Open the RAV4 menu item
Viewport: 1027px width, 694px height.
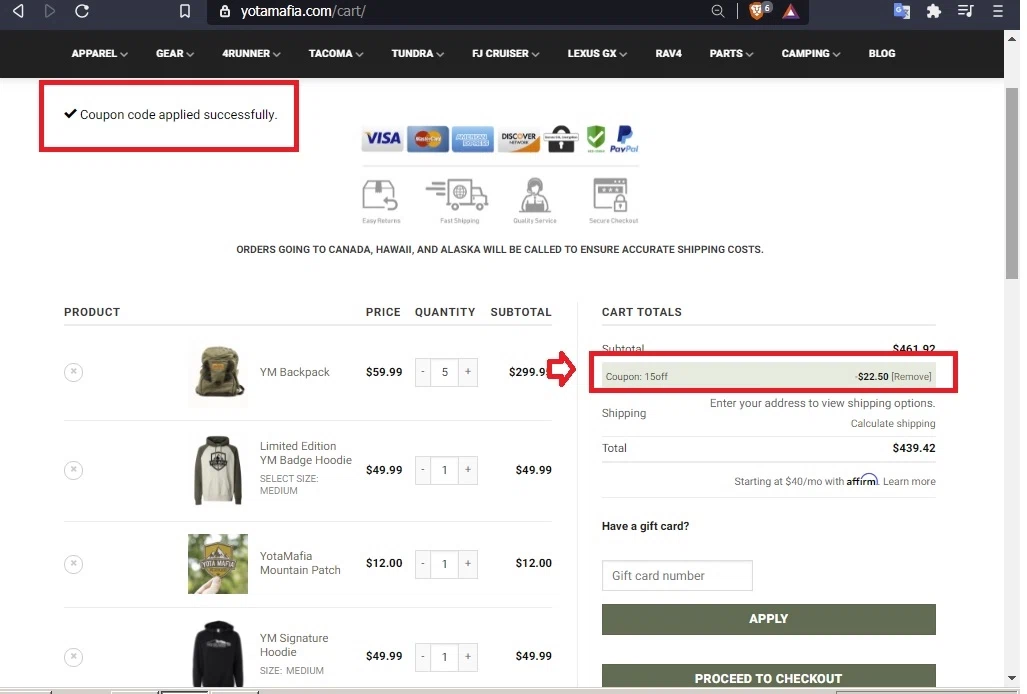coord(668,54)
